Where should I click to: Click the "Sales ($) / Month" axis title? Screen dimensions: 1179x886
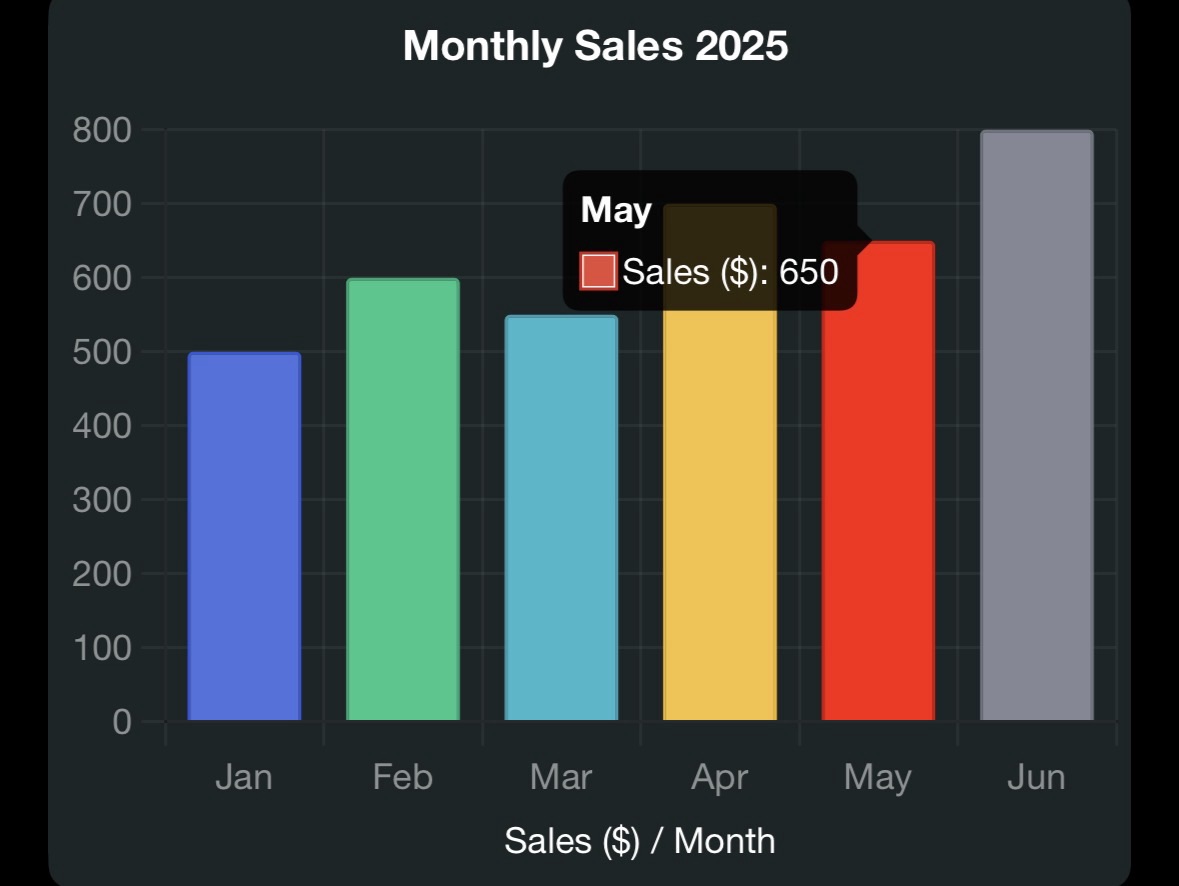[x=639, y=840]
